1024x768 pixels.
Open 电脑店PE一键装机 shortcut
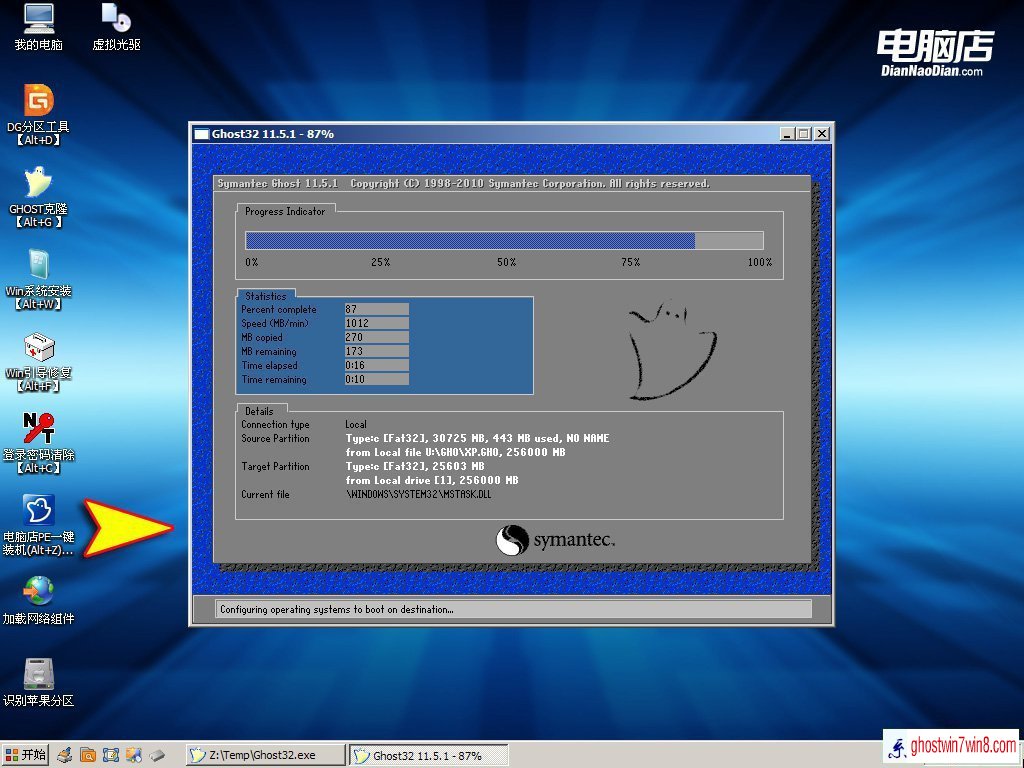click(38, 511)
